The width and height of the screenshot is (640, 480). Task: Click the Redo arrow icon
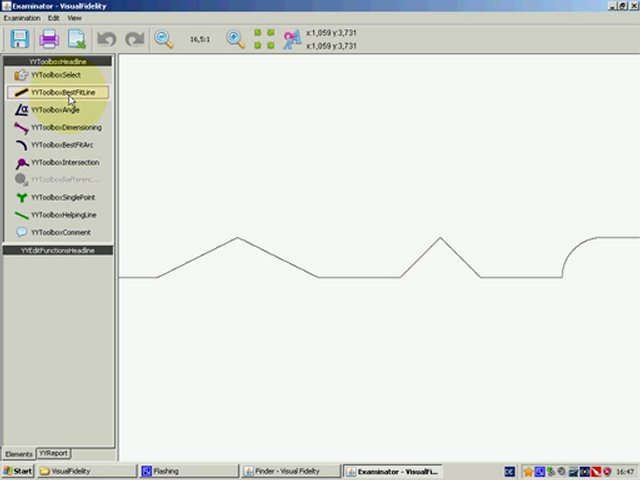click(x=133, y=39)
